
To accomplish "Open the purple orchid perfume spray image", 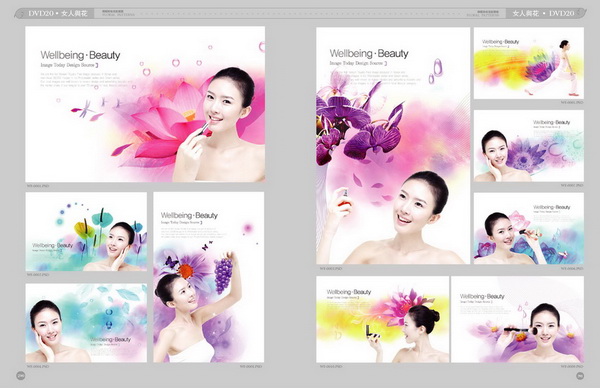I will point(393,146).
